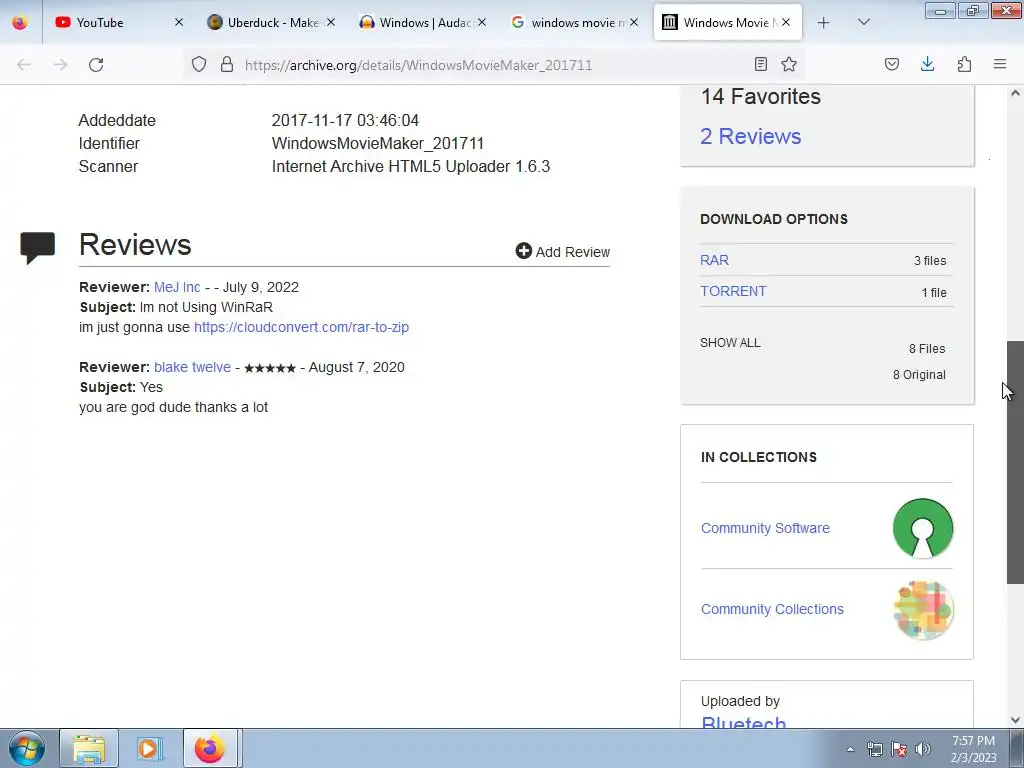
Task: Switch to the YouTube tab
Action: point(119,23)
